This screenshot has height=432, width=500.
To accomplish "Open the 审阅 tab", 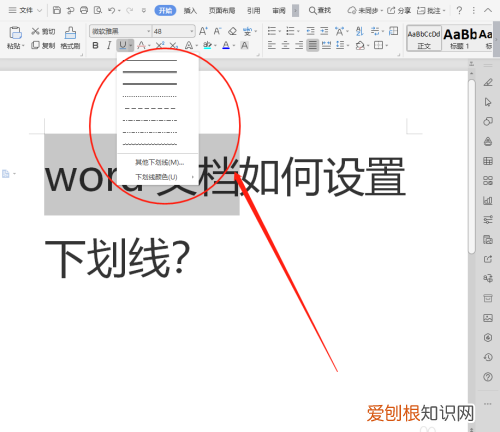I will click(279, 11).
